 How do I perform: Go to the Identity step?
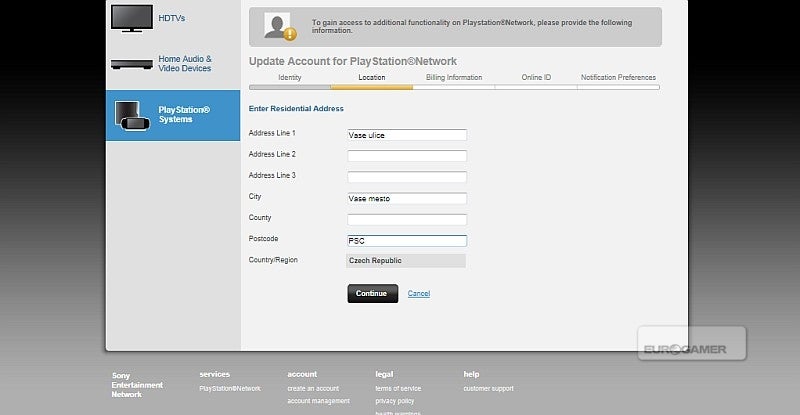tap(290, 77)
